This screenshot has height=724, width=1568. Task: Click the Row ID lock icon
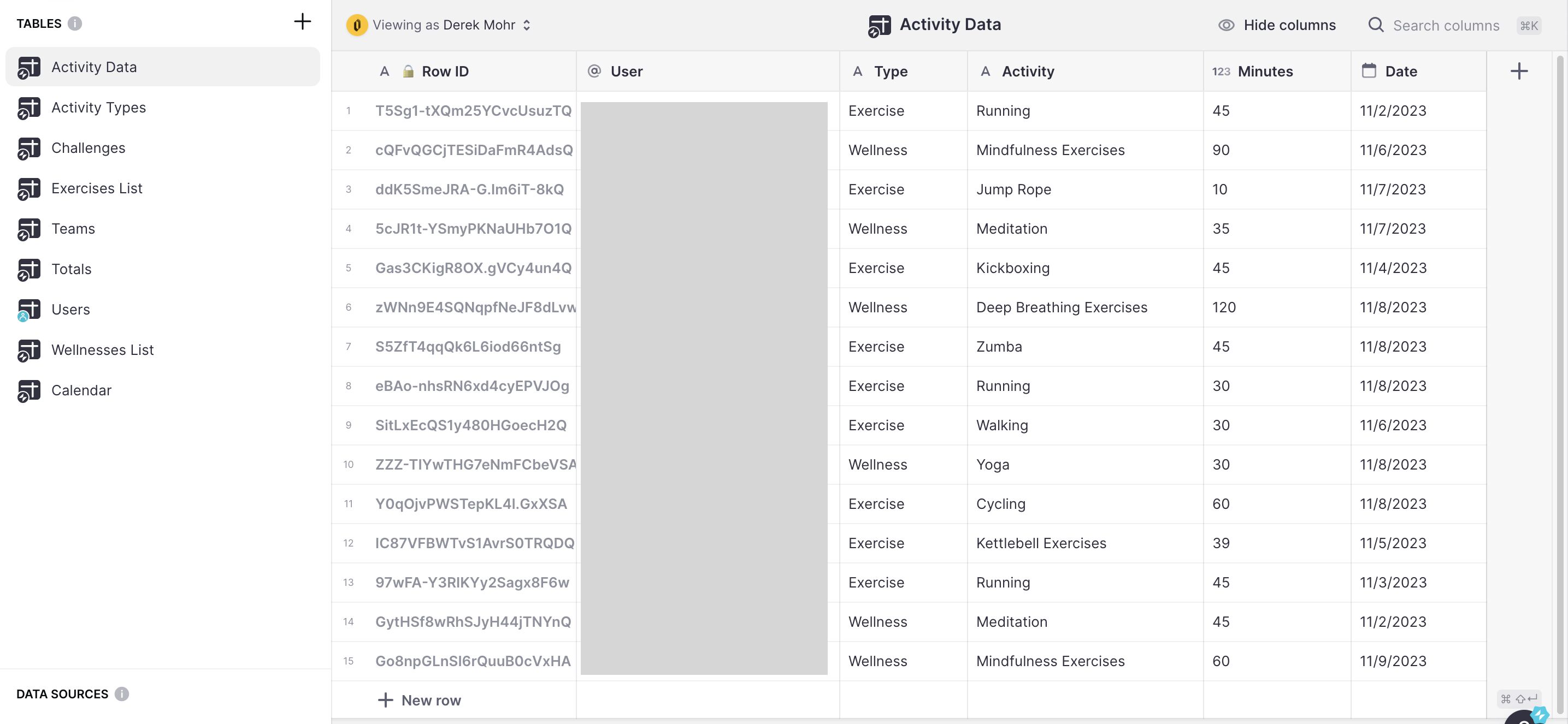pyautogui.click(x=409, y=71)
